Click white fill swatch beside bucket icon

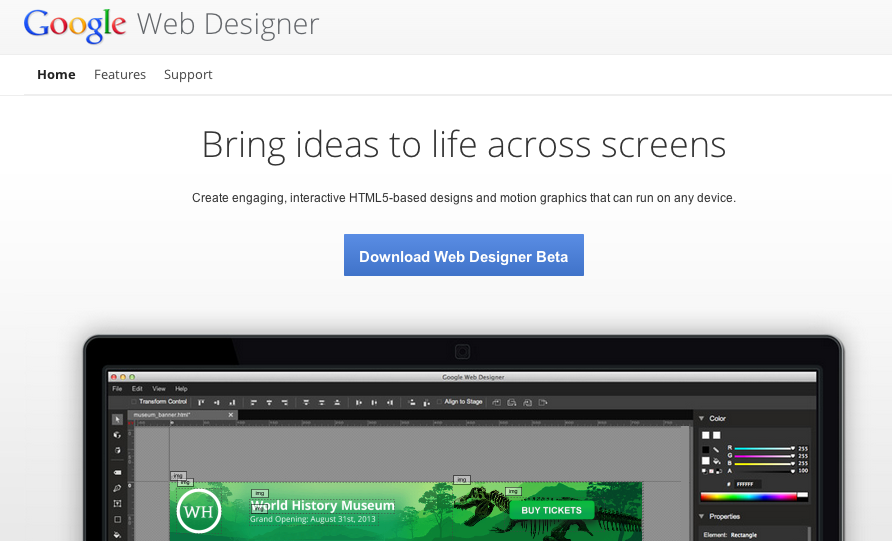coord(705,461)
